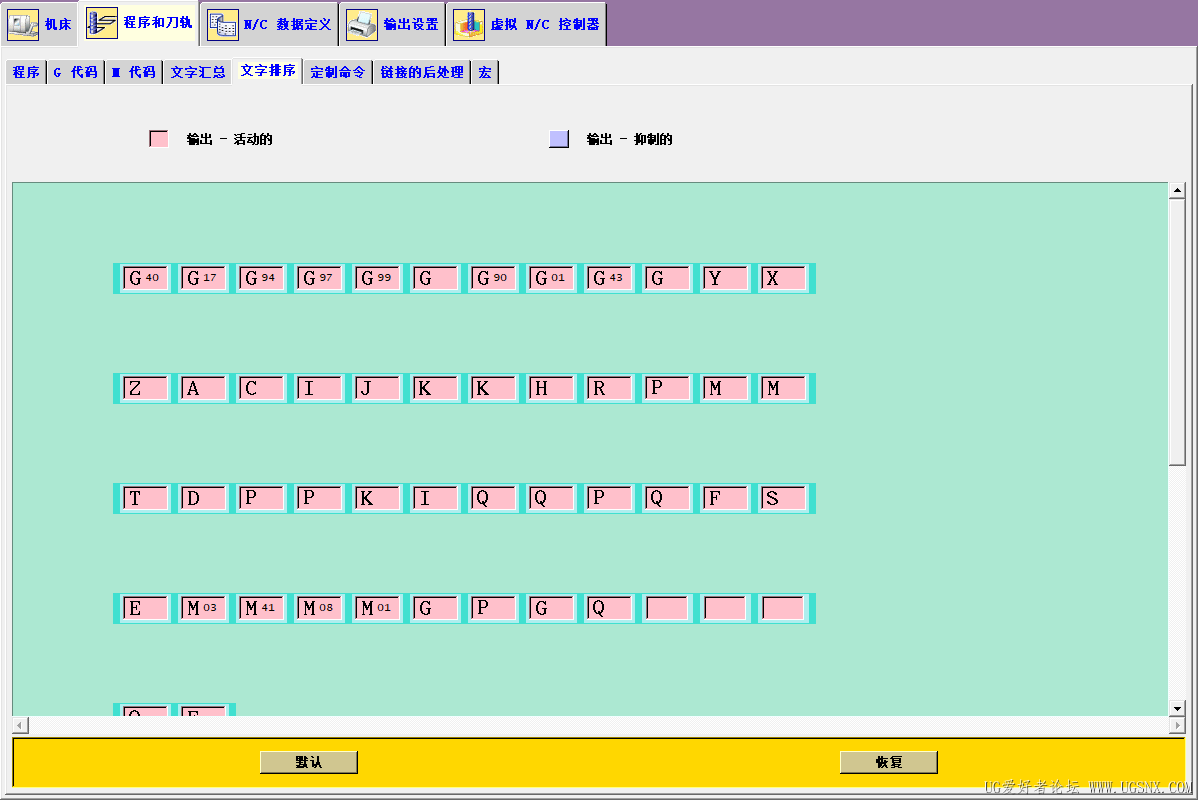The image size is (1198, 800).
Task: Toggle the M03 word block
Action: (203, 608)
